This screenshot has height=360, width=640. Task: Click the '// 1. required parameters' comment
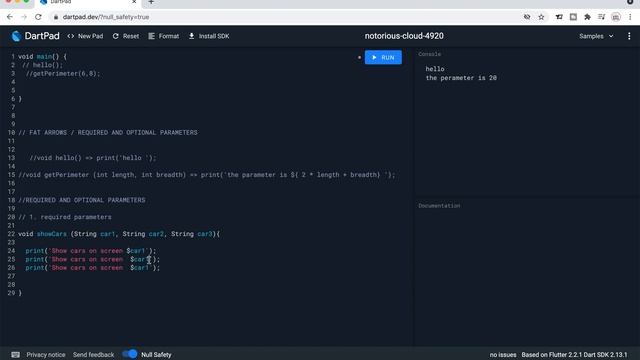coord(65,217)
